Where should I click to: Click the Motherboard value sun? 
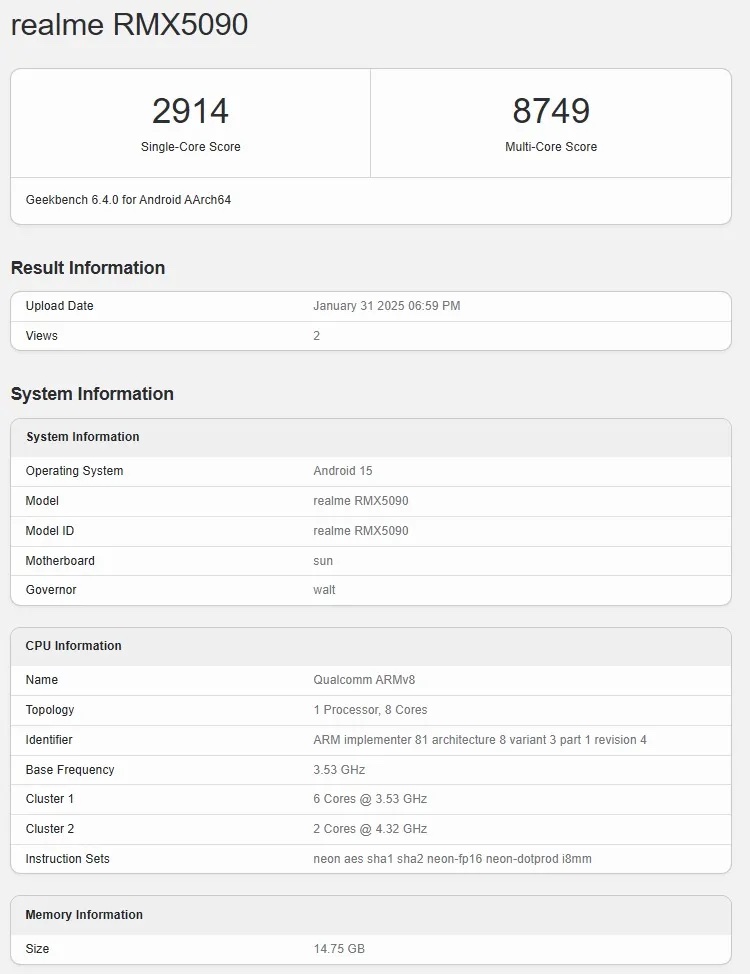coord(323,561)
